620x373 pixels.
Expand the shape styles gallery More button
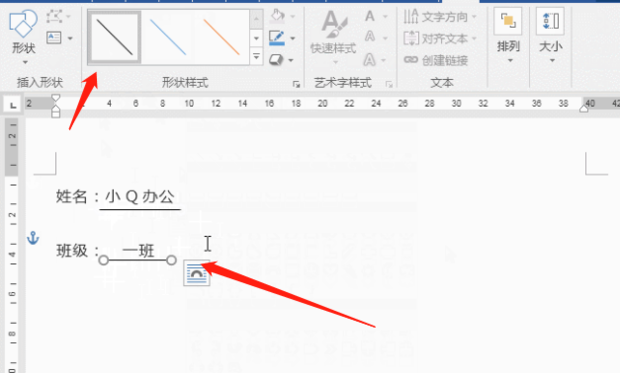pyautogui.click(x=256, y=57)
